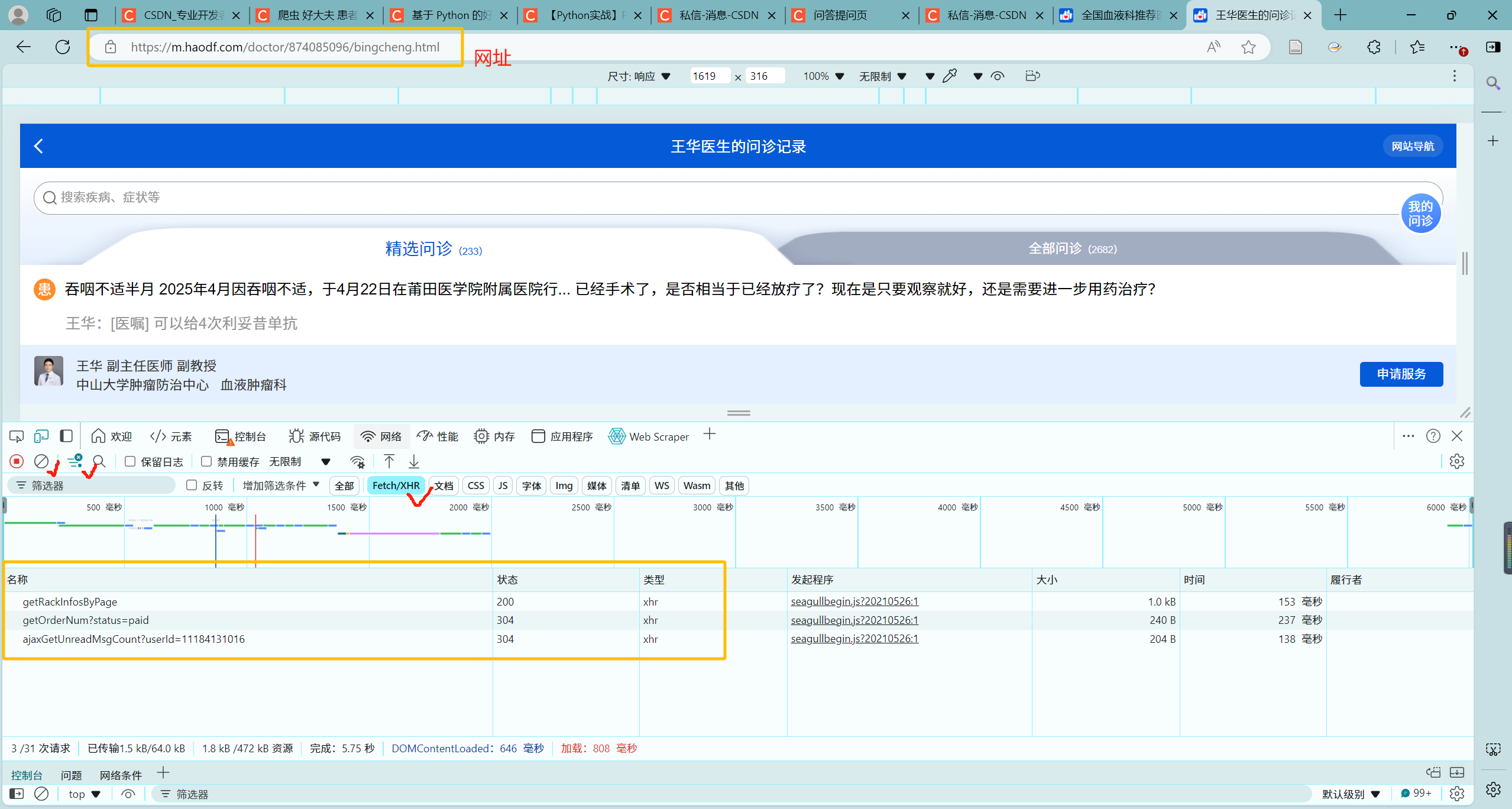
Task: Open the 无限制 dropdown in device toolbar
Action: (882, 76)
